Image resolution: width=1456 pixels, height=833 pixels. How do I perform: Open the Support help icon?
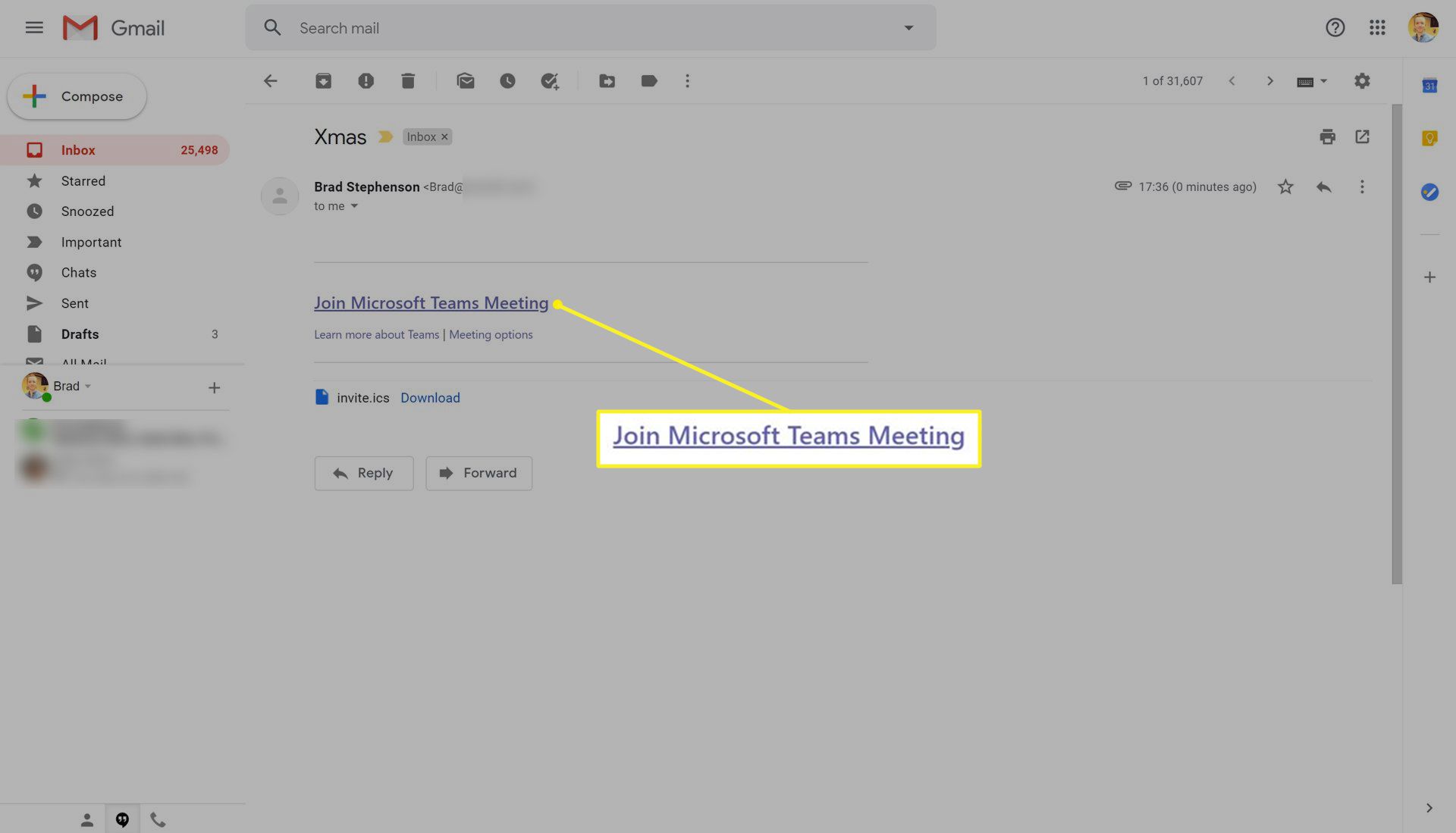pyautogui.click(x=1335, y=28)
